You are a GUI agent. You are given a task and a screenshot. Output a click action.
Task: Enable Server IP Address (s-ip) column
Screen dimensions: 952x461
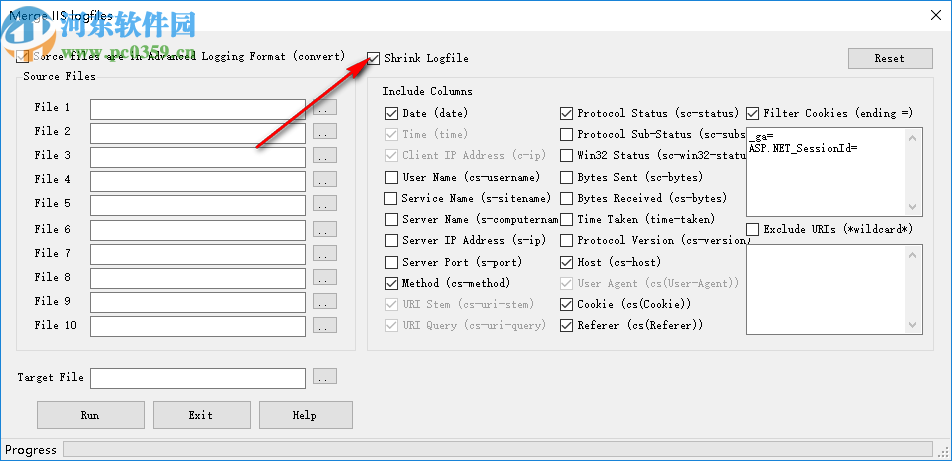(391, 241)
